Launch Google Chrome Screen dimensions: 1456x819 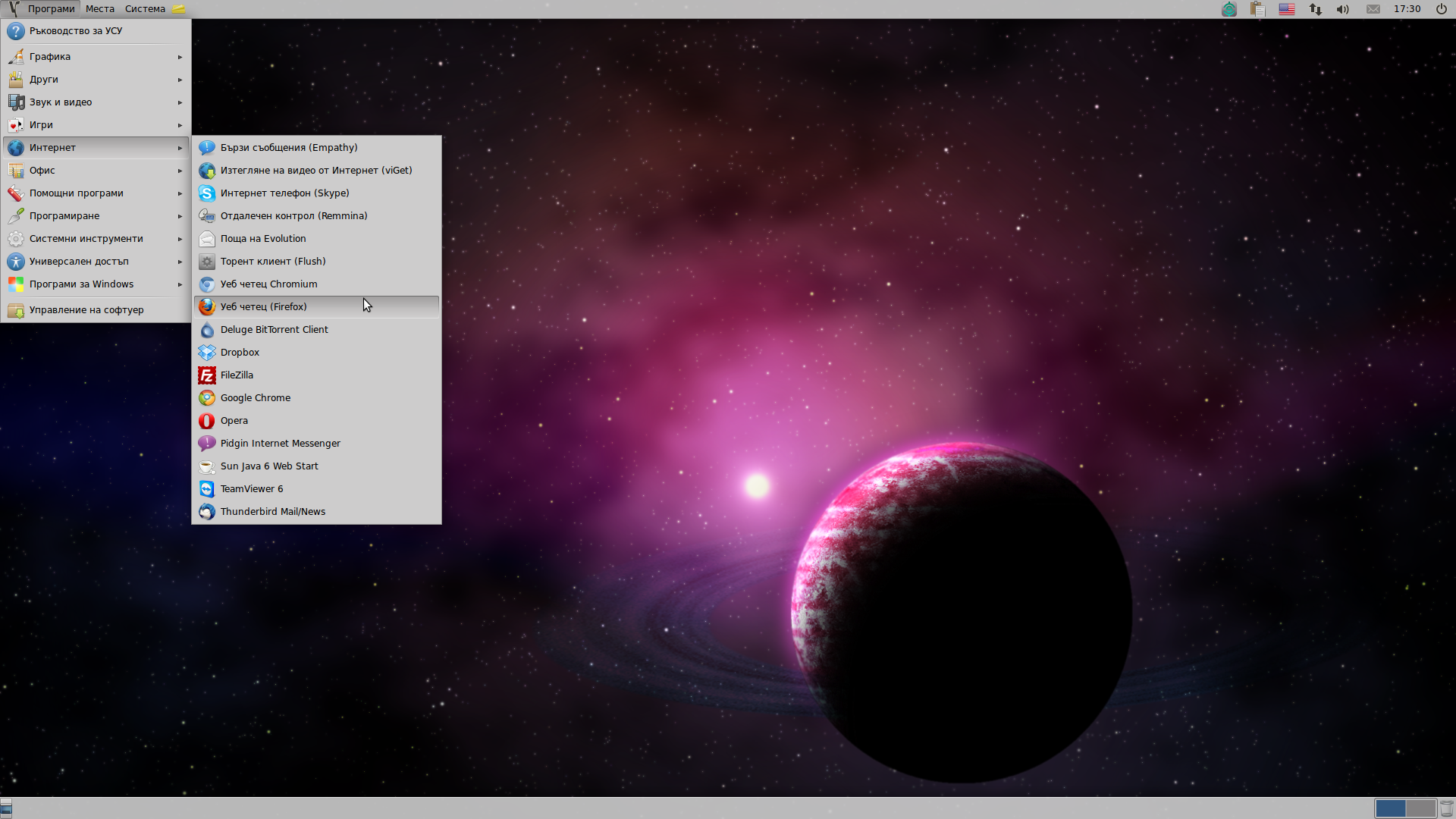255,398
